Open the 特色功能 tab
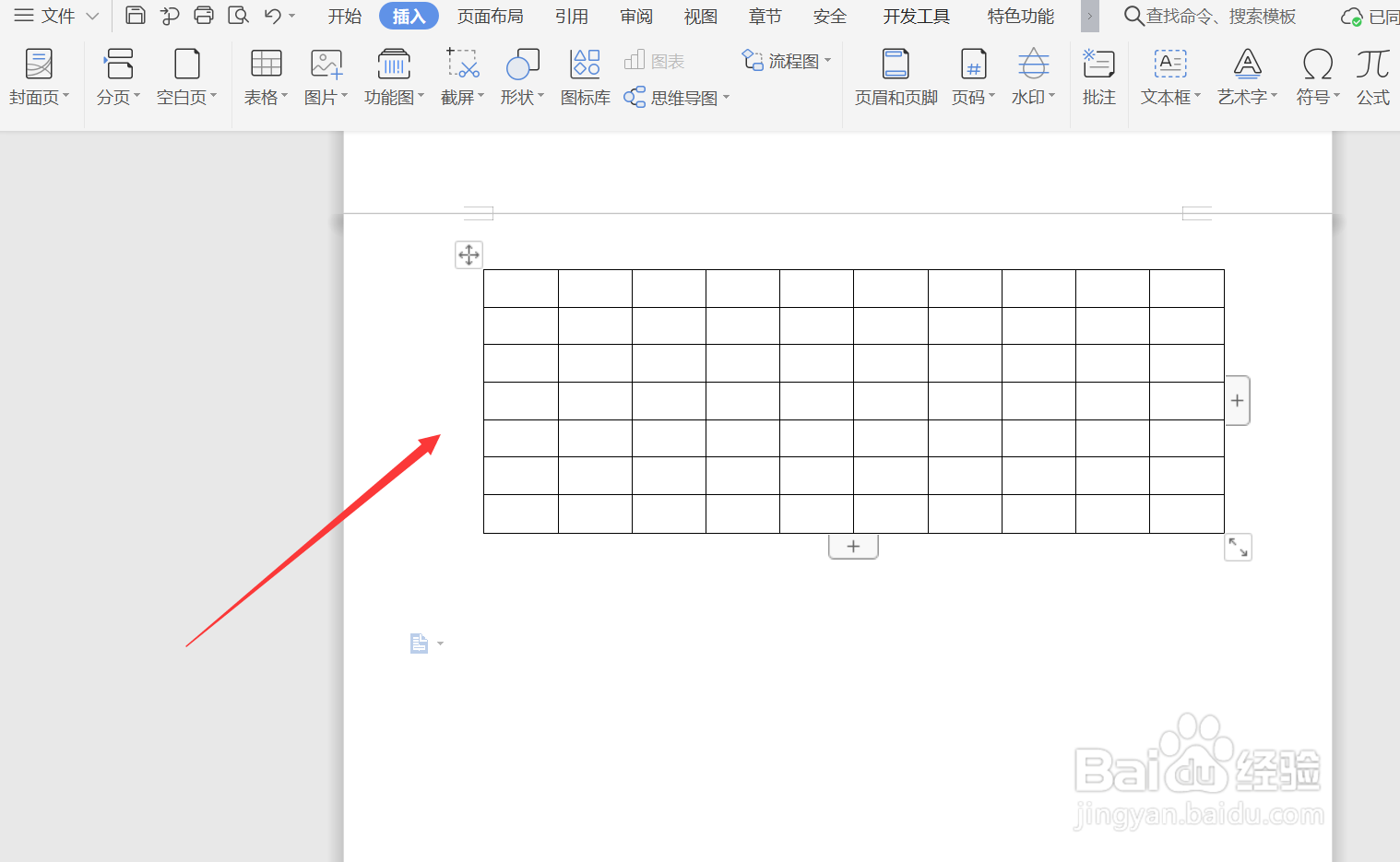 pyautogui.click(x=1021, y=17)
